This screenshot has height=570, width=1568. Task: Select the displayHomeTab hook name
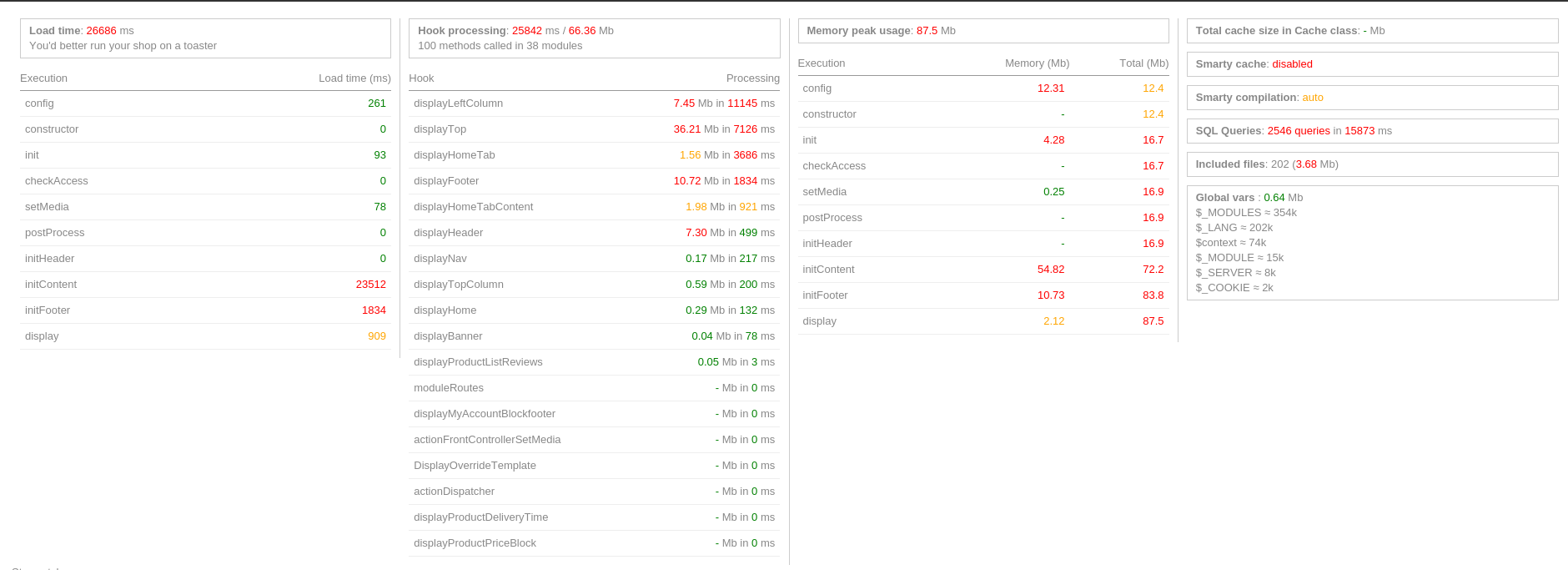click(454, 155)
